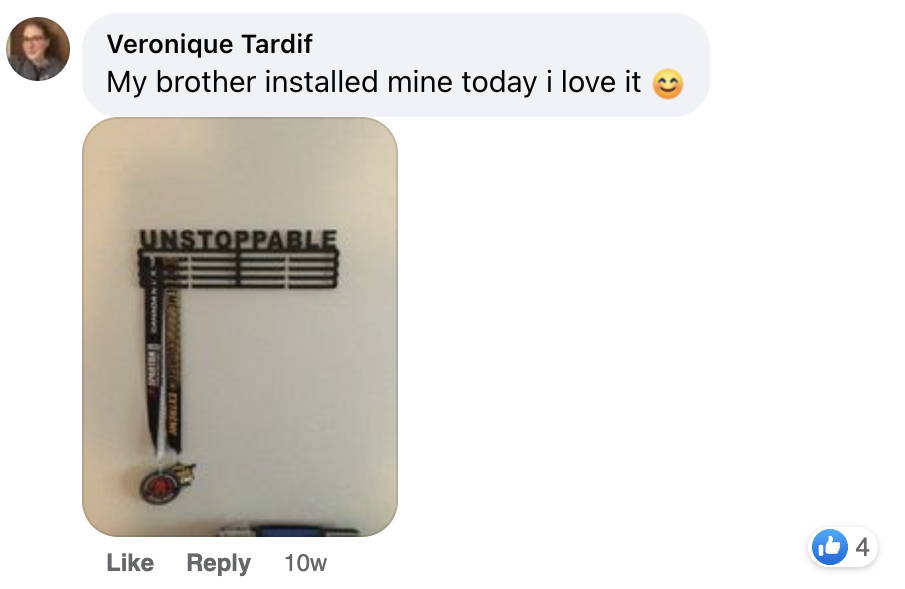Visit Veronique Tardif's profile via name
This screenshot has width=905, height=589.
[210, 44]
